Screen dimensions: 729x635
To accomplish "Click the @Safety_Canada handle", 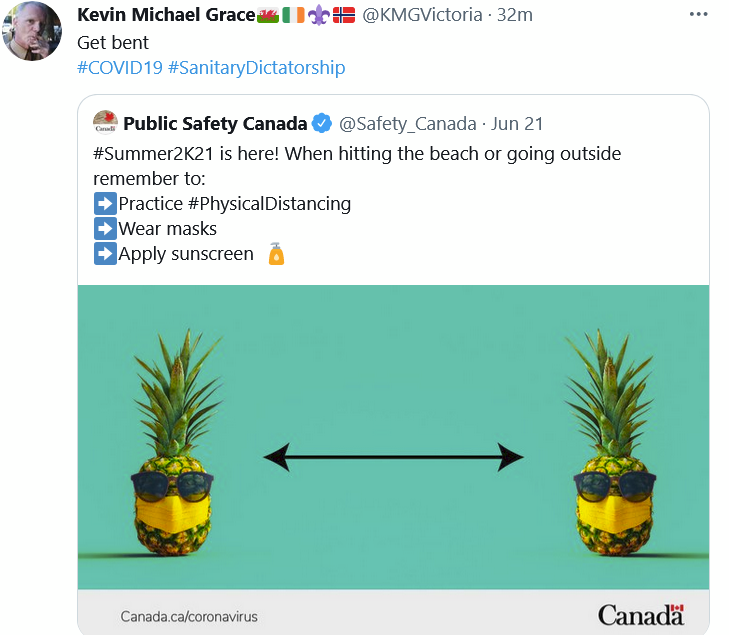I will (x=408, y=124).
